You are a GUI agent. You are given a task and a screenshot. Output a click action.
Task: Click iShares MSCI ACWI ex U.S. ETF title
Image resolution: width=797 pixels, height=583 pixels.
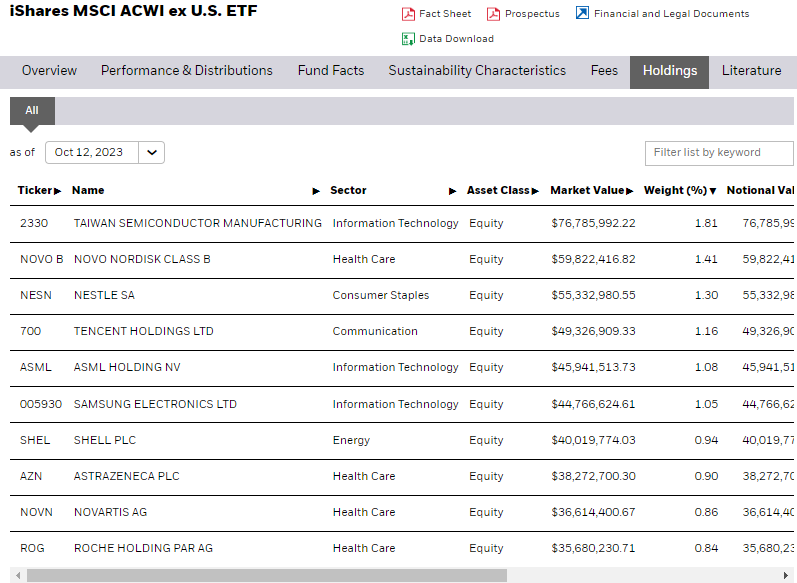pos(134,11)
